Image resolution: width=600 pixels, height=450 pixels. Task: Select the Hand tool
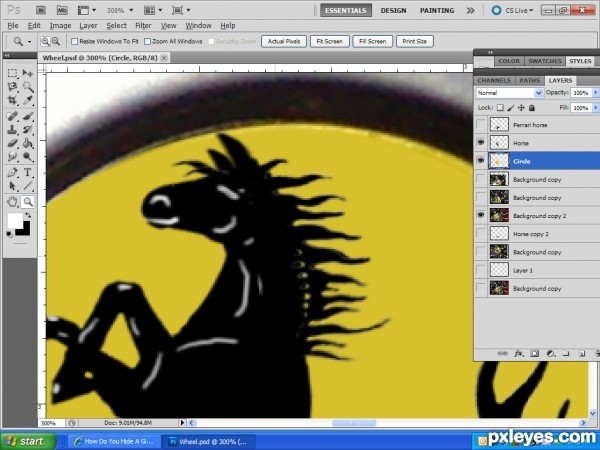pyautogui.click(x=13, y=202)
